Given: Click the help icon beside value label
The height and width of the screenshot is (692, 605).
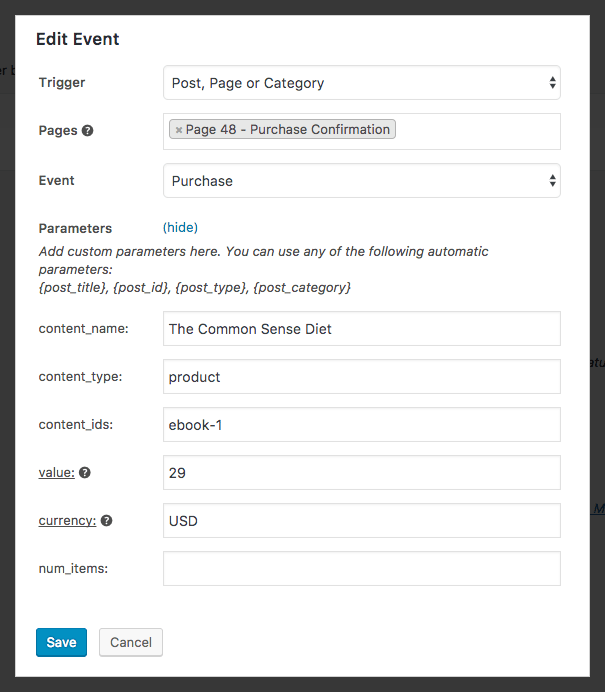Looking at the screenshot, I should 85,473.
